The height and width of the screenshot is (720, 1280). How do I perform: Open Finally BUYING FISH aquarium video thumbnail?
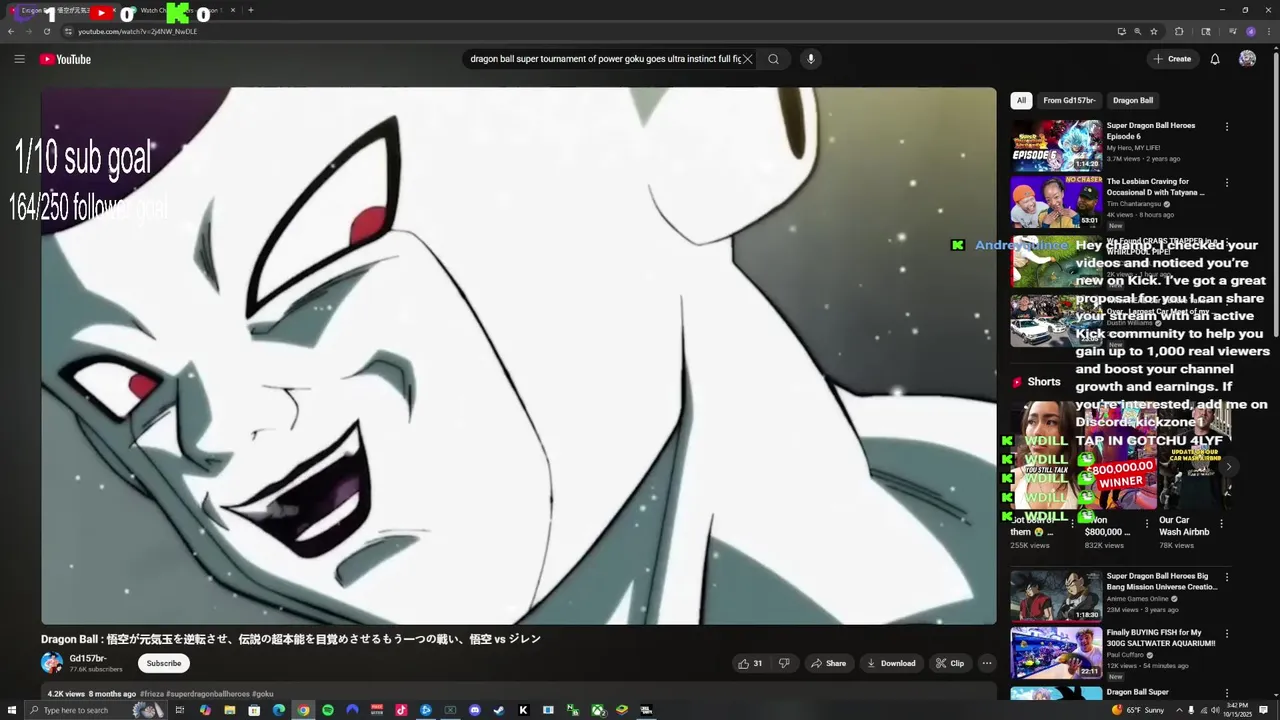1056,653
